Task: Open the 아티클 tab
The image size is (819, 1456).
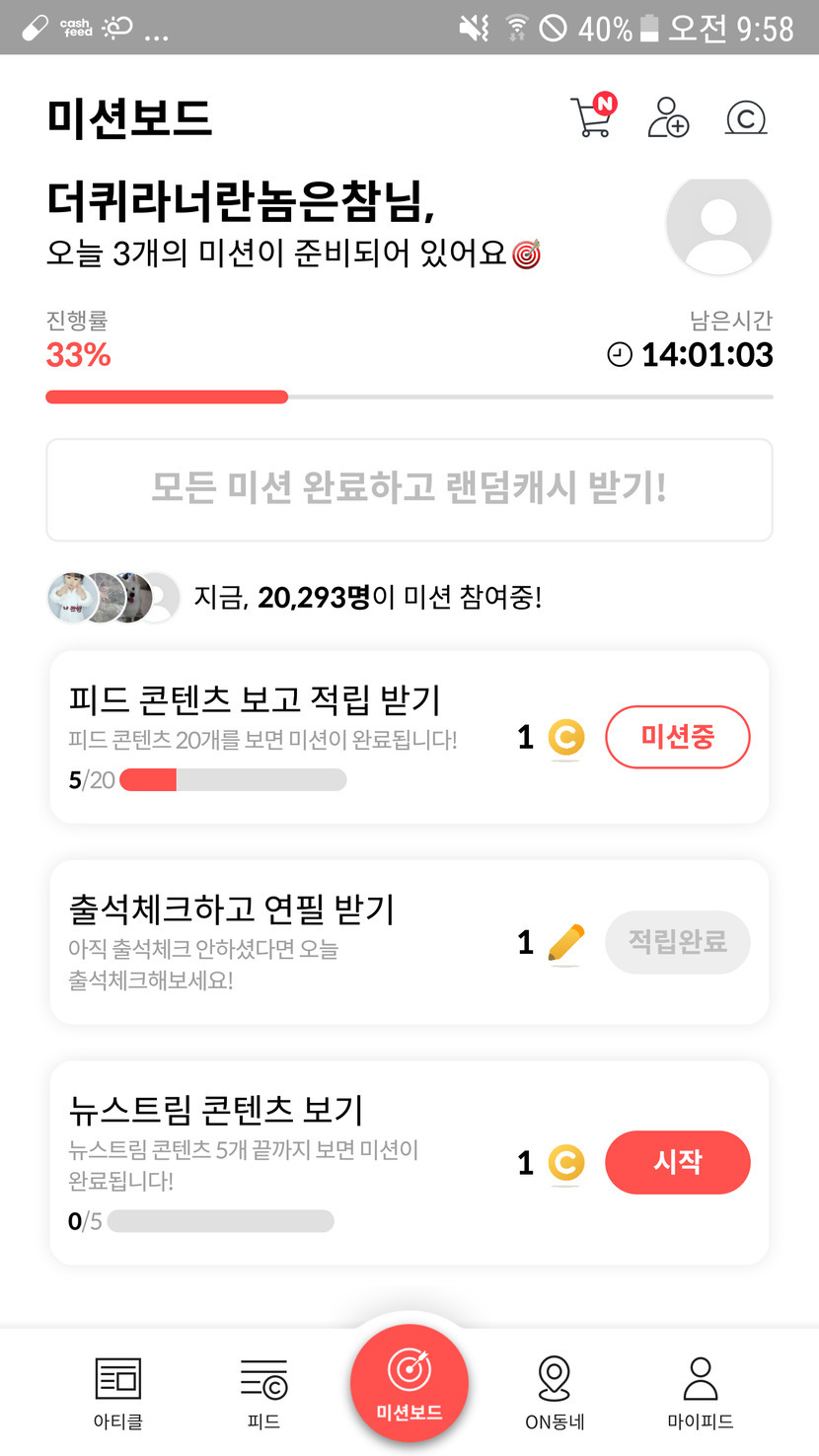Action: click(117, 1392)
